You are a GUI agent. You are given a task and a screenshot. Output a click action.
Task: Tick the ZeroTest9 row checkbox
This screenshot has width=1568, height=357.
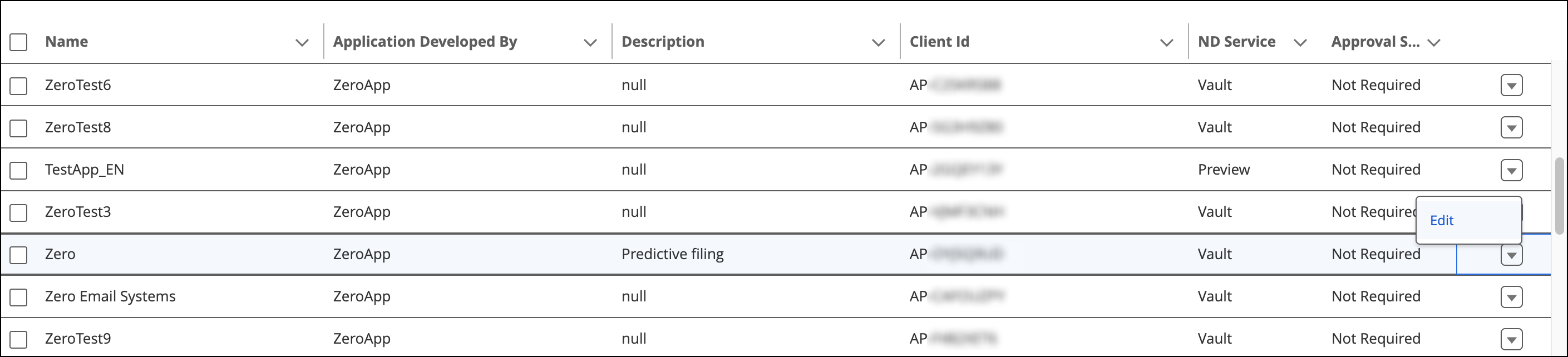coord(18,339)
